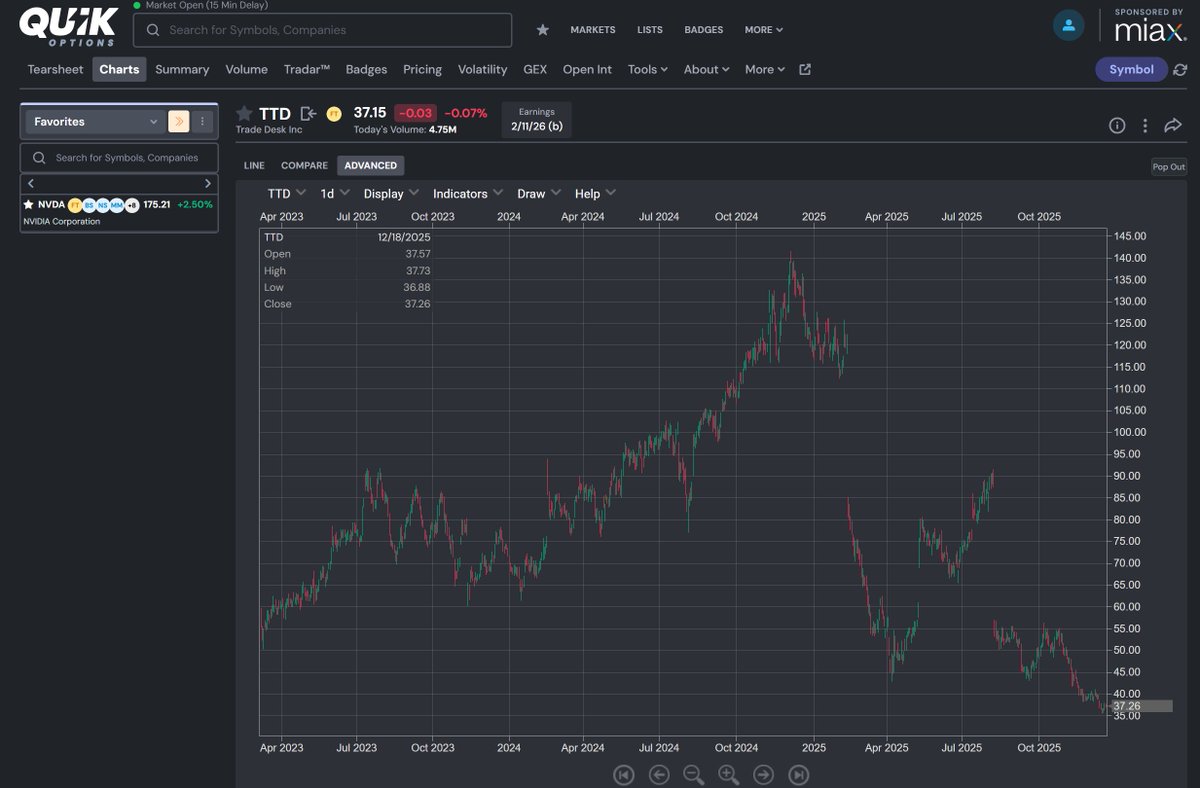Image resolution: width=1200 pixels, height=788 pixels.
Task: Click the MIAX sponsor logo
Action: pos(1149,31)
